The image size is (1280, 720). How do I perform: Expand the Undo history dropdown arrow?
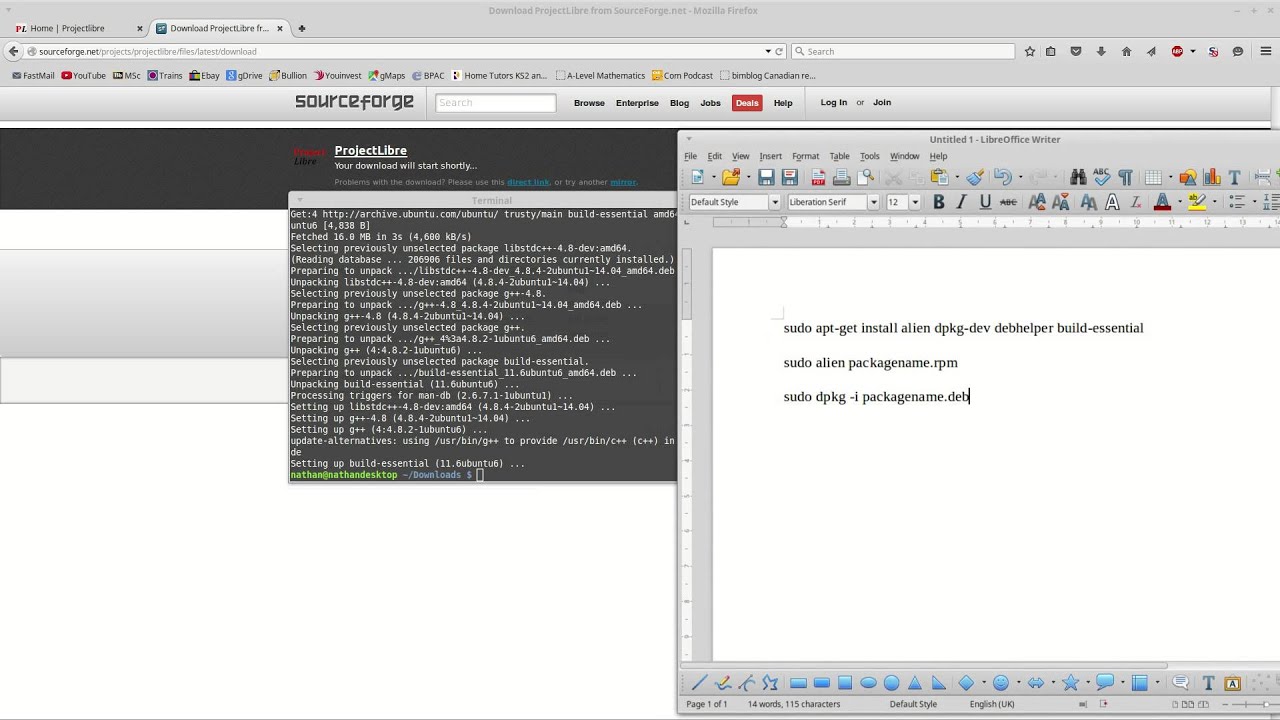[1021, 177]
